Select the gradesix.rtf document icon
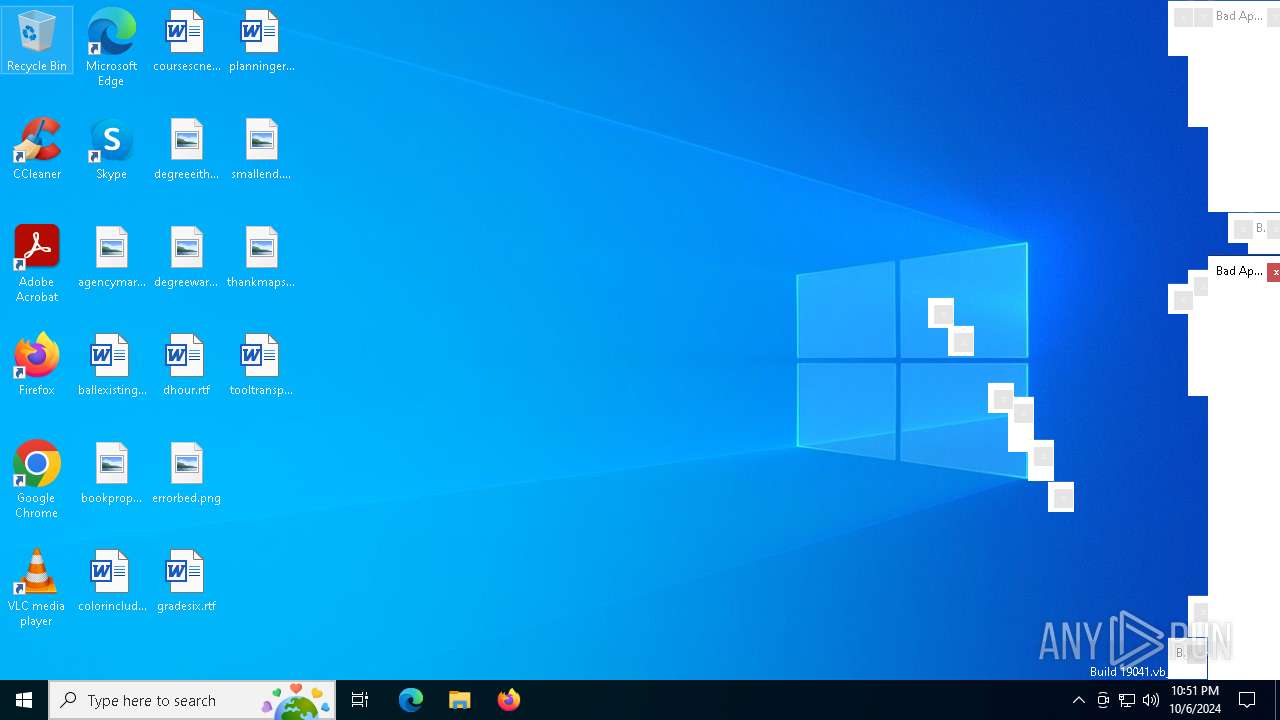The width and height of the screenshot is (1280, 720). point(186,580)
